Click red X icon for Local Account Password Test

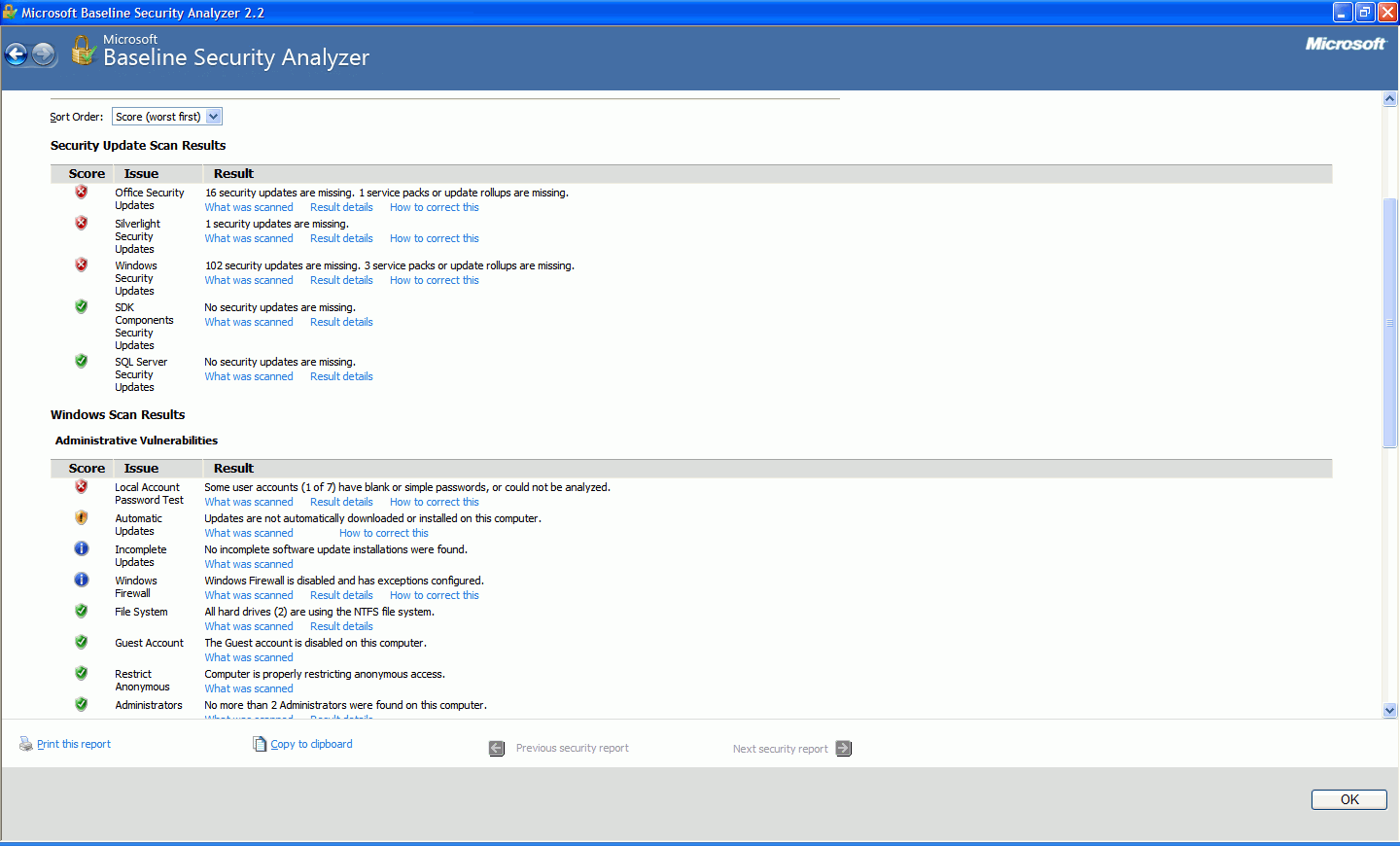coord(82,486)
